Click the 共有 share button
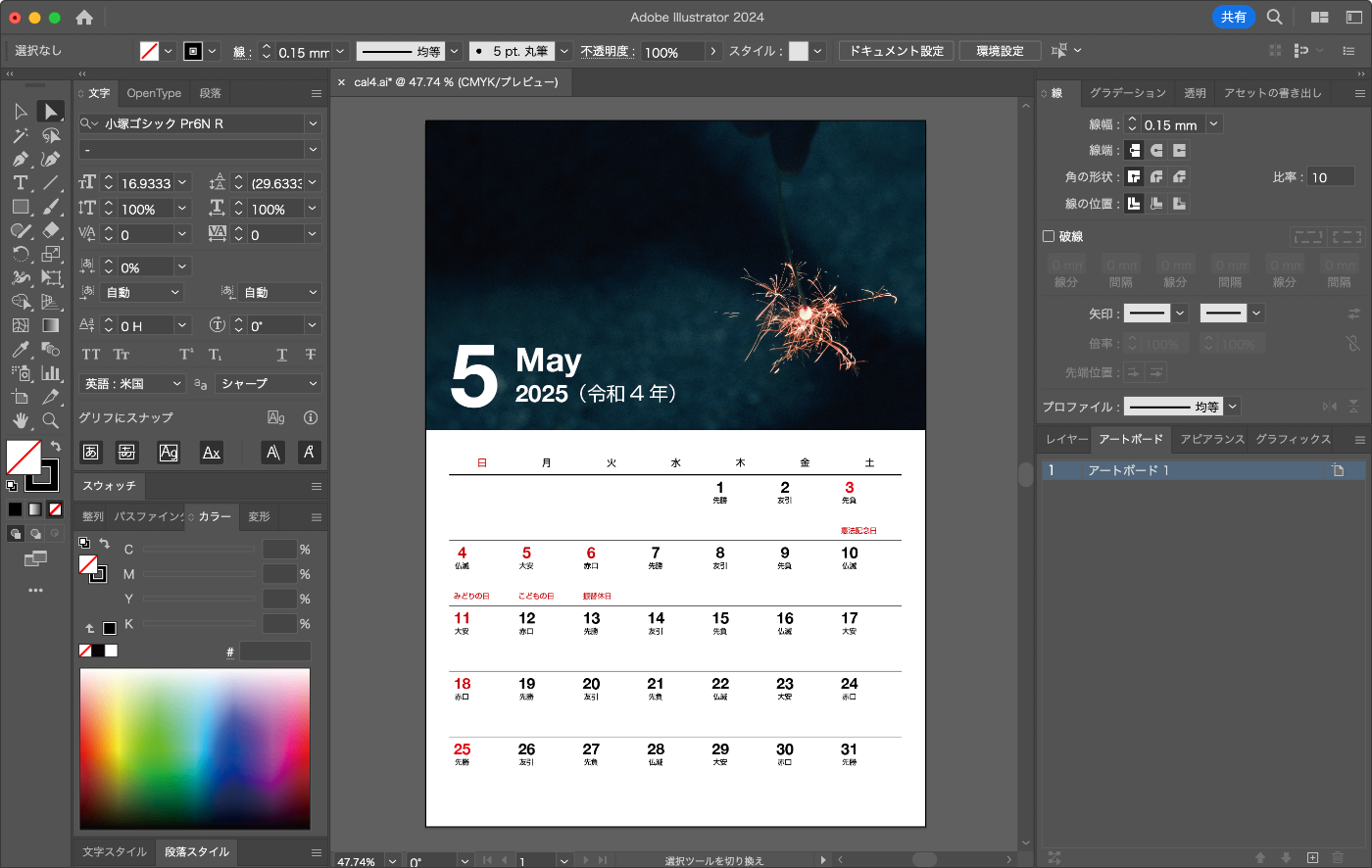Screen dimensions: 1372x868 (1233, 17)
